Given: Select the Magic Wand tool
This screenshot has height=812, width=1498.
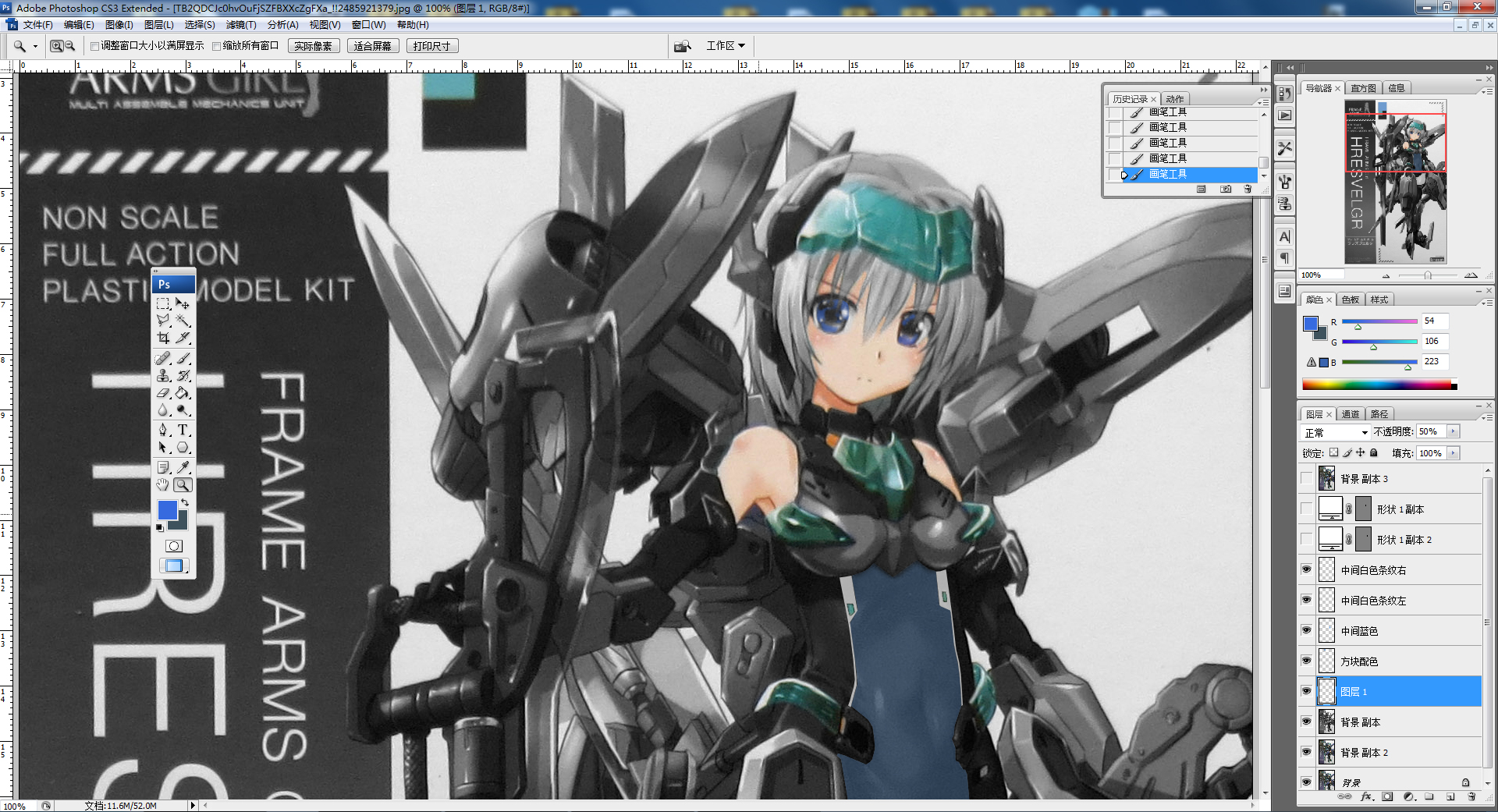Looking at the screenshot, I should pos(183,321).
